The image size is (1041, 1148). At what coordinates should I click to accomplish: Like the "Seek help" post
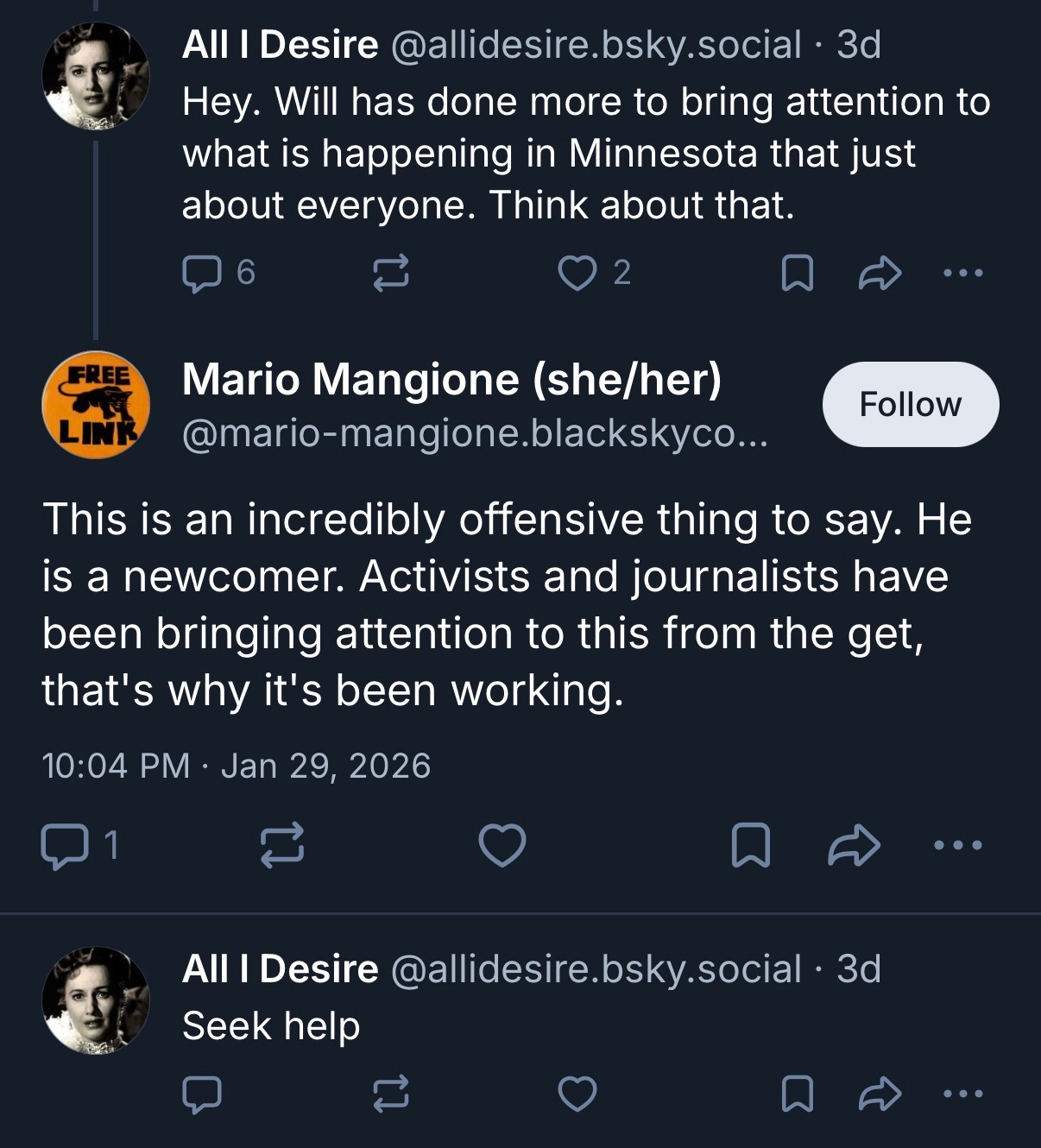(577, 1094)
